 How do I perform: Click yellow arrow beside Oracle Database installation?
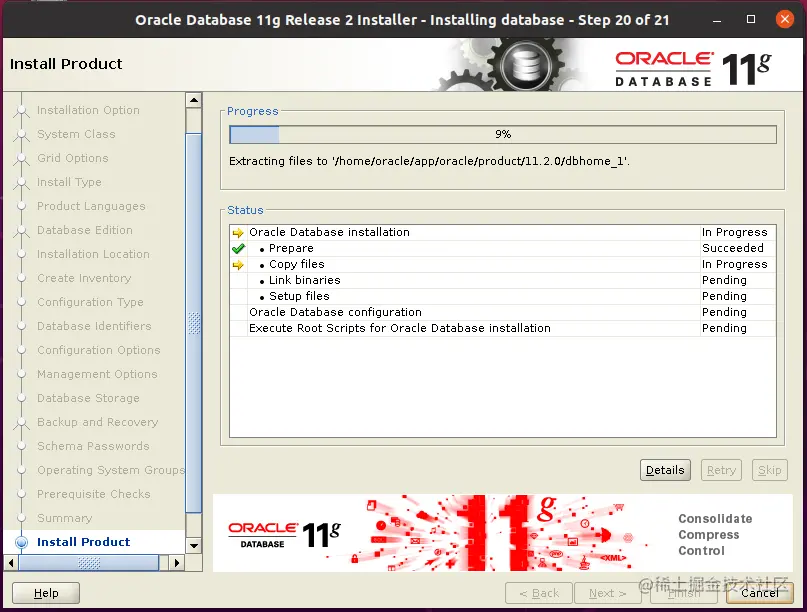(x=238, y=233)
